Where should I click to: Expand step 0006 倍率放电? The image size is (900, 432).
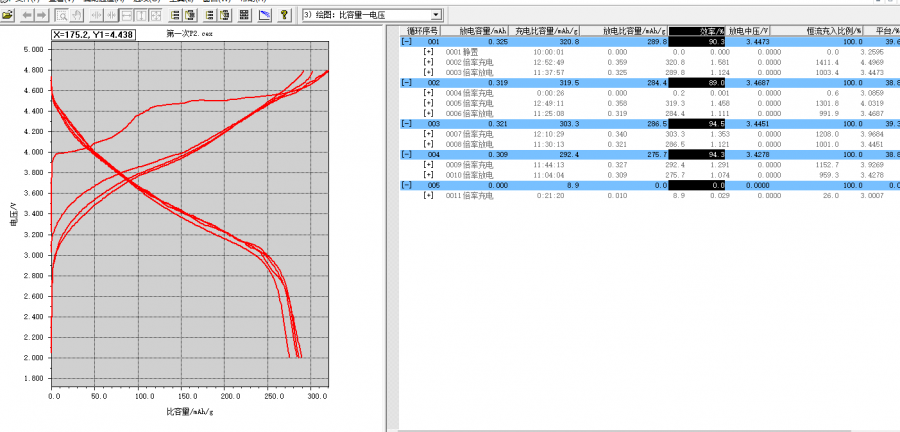[x=428, y=113]
